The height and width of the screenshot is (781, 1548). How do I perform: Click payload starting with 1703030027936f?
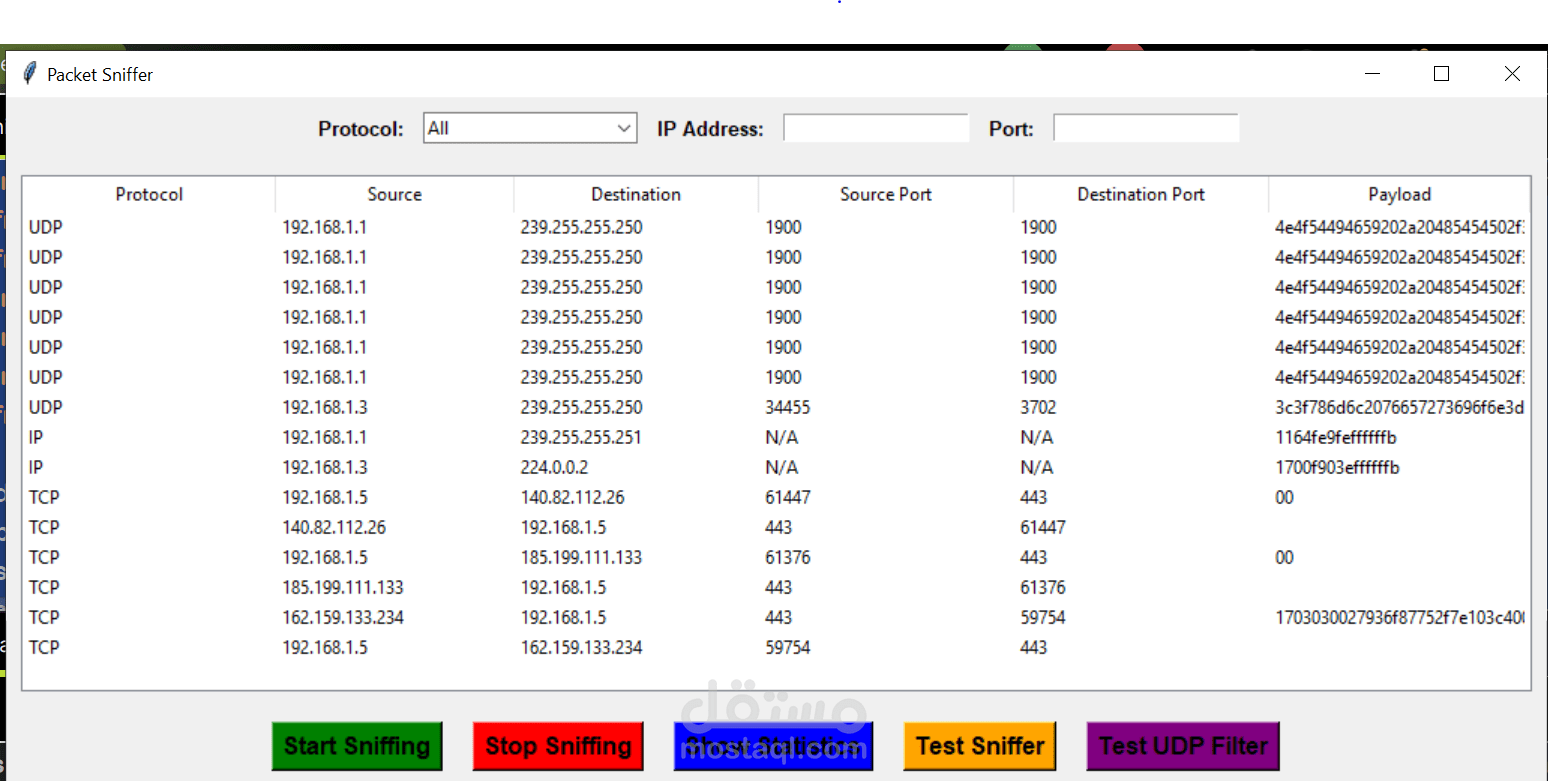(x=1399, y=617)
